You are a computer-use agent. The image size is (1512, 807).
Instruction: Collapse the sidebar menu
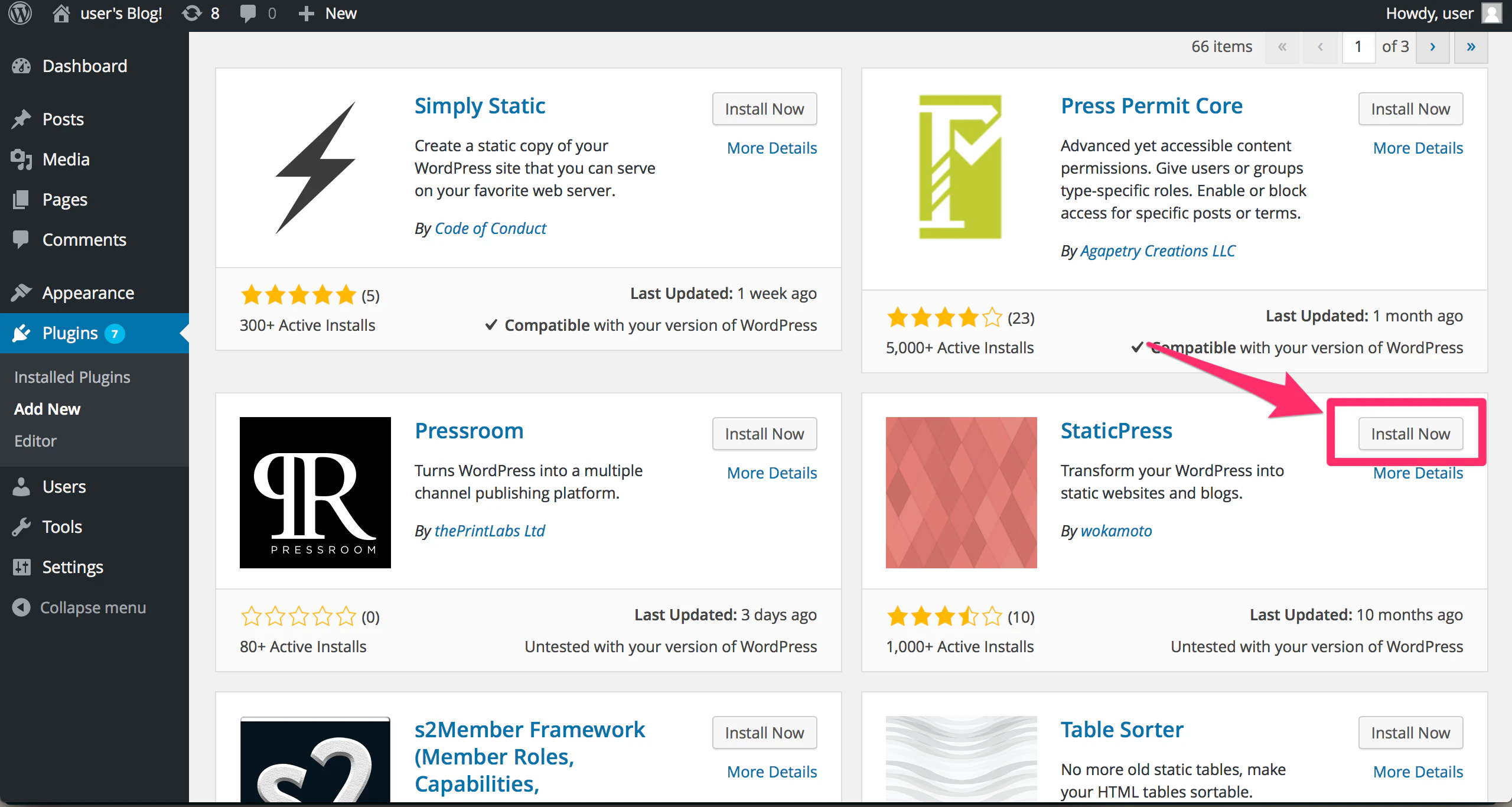click(x=79, y=607)
